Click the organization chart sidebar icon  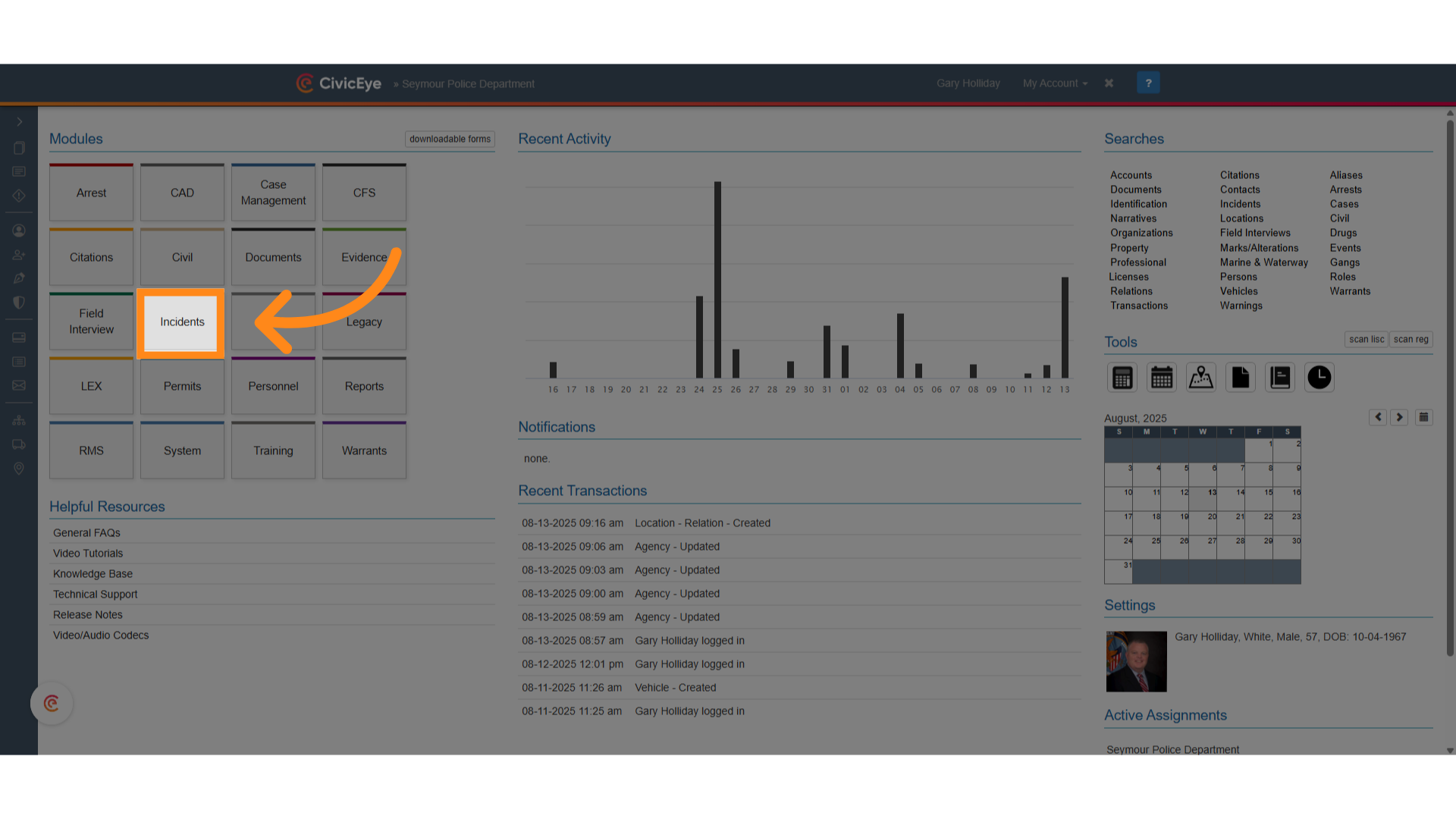(x=19, y=420)
